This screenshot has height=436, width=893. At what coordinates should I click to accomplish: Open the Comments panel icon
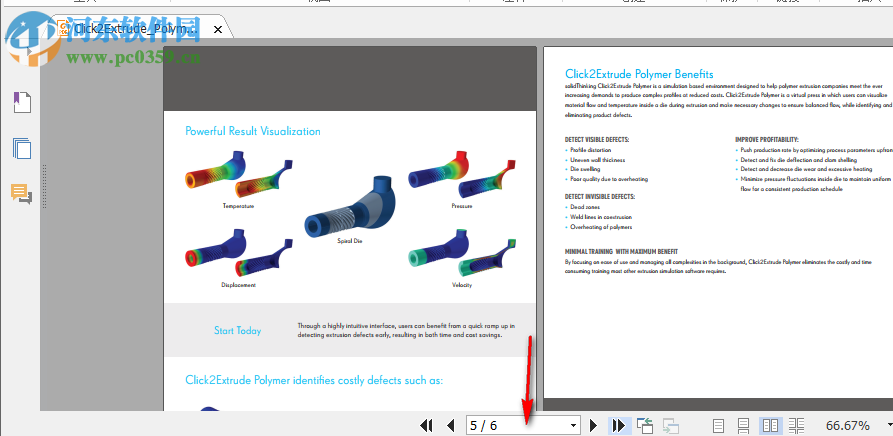coord(22,194)
